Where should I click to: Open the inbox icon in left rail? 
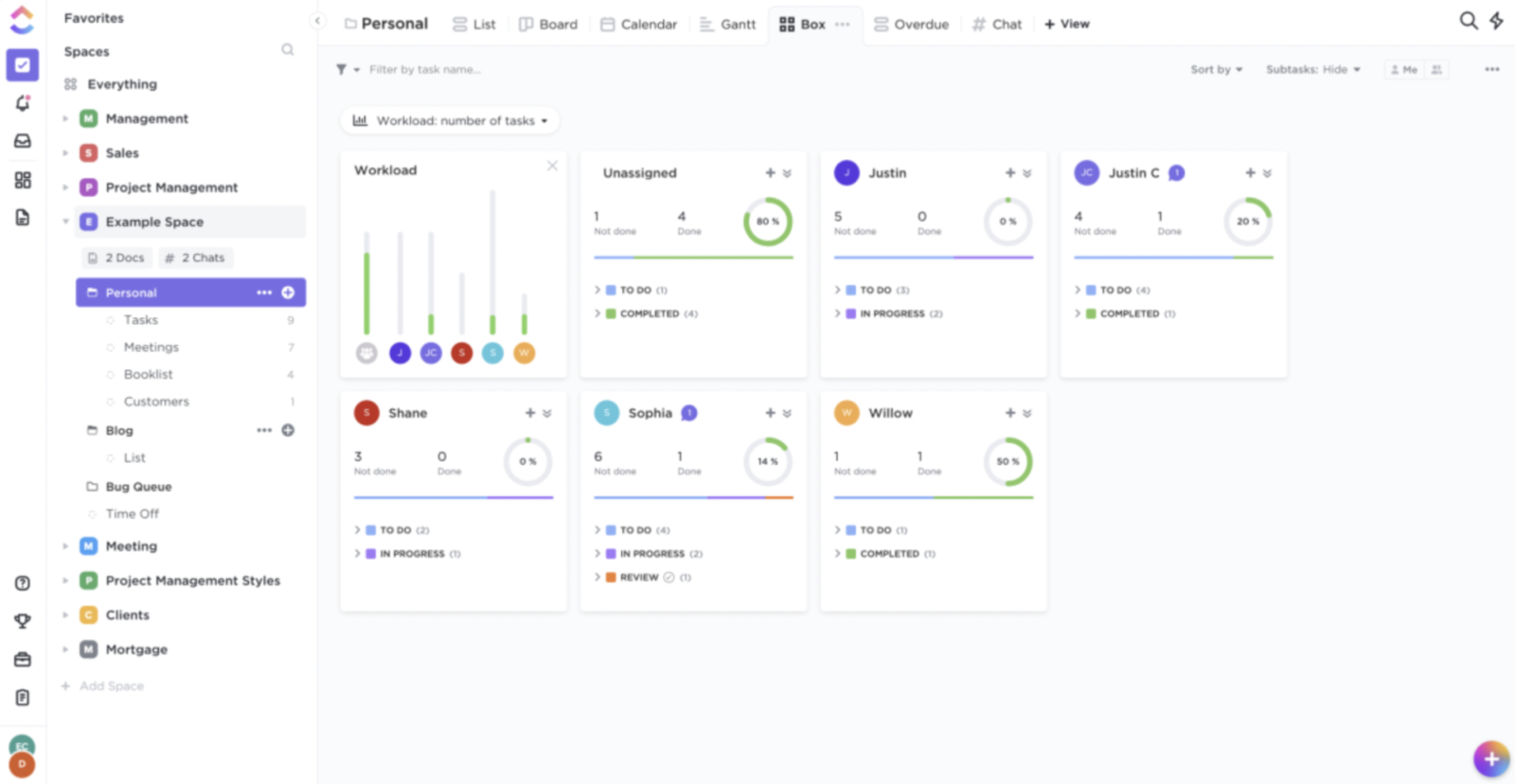point(23,141)
